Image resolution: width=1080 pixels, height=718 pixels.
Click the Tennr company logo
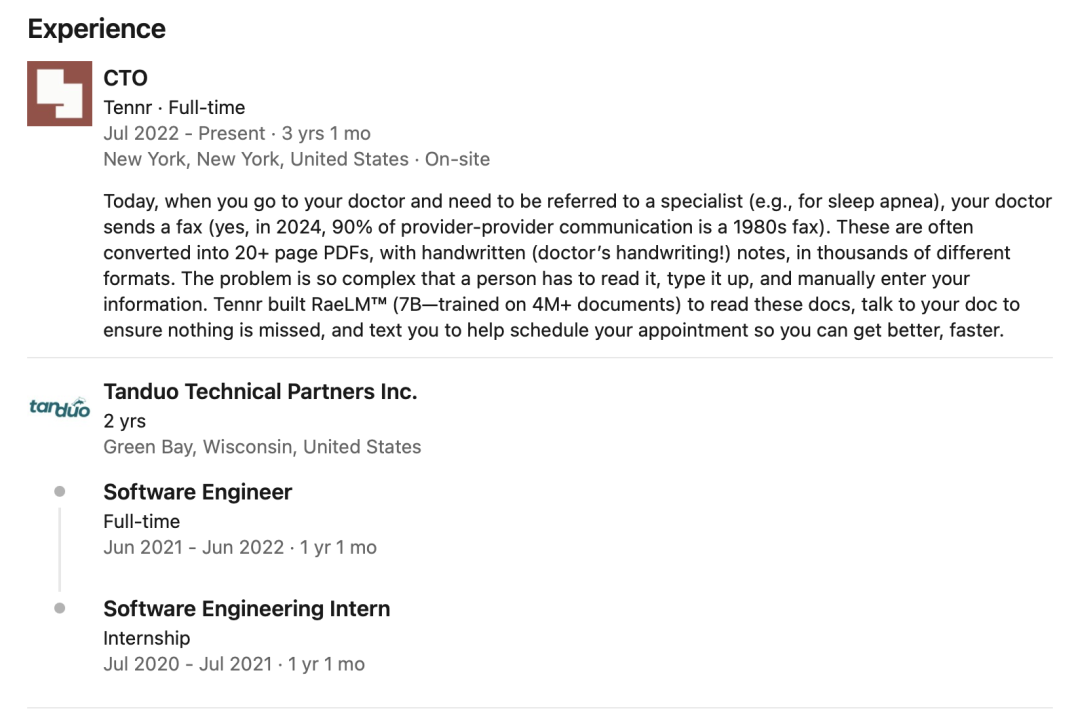59,94
